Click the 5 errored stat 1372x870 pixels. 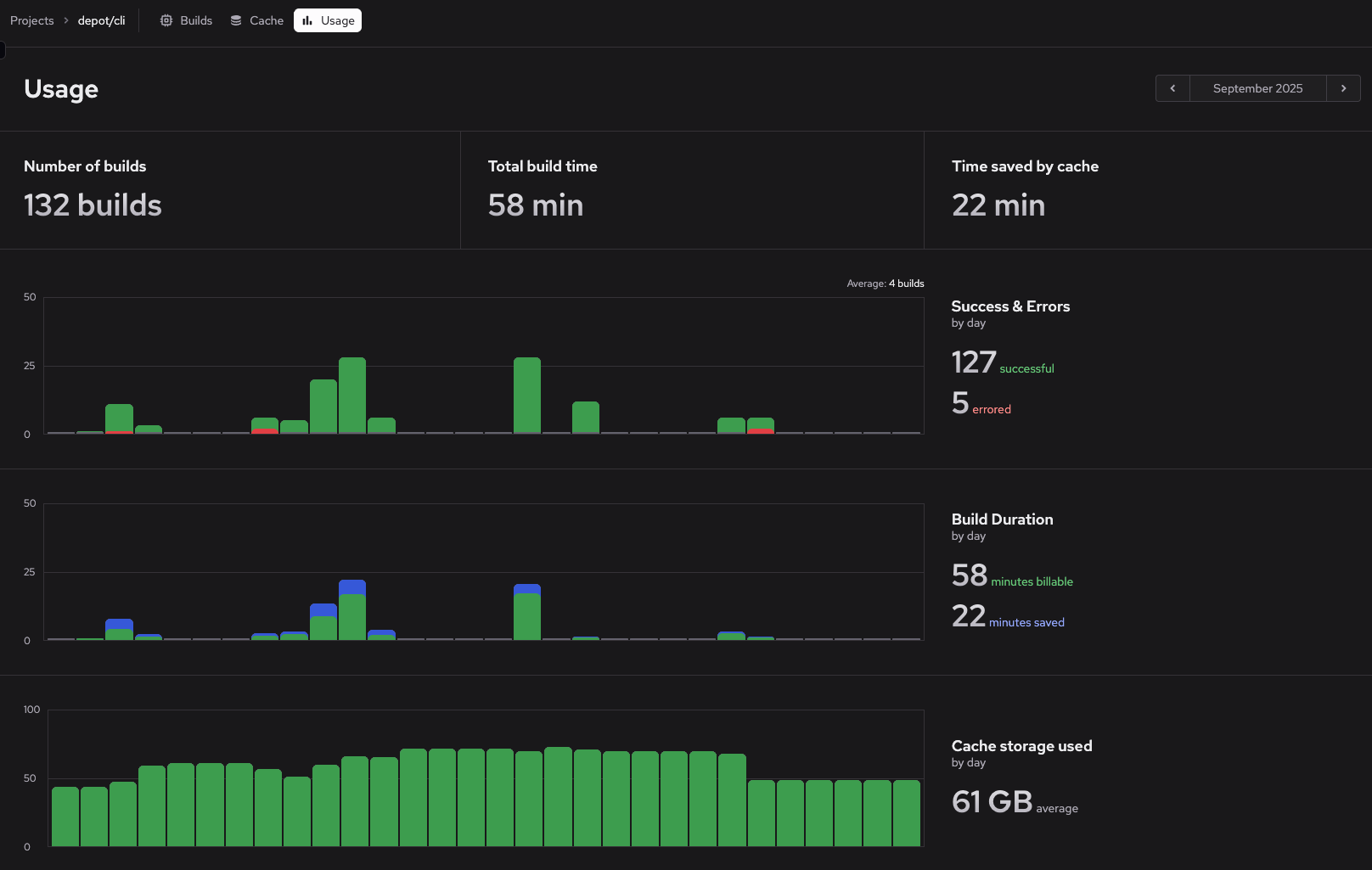pyautogui.click(x=981, y=404)
